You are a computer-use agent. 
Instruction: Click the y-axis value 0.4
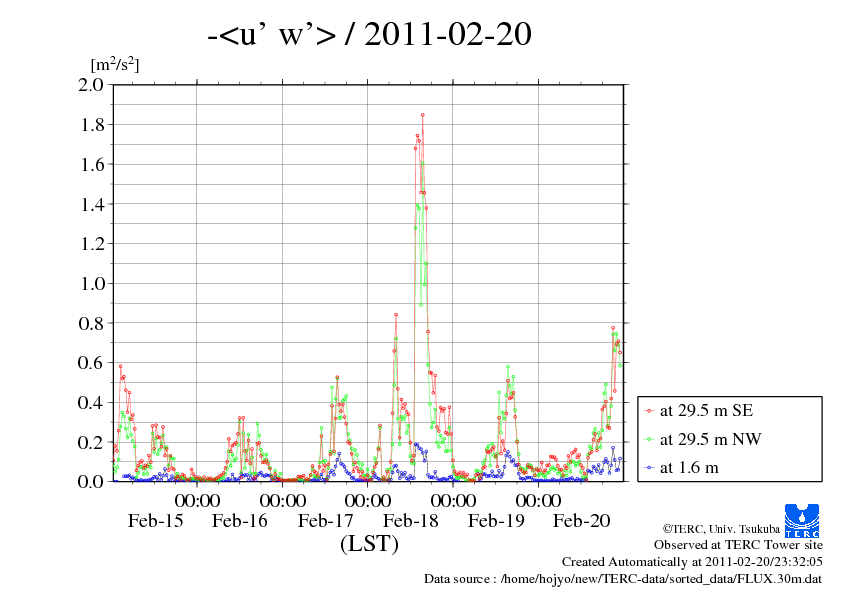91,403
